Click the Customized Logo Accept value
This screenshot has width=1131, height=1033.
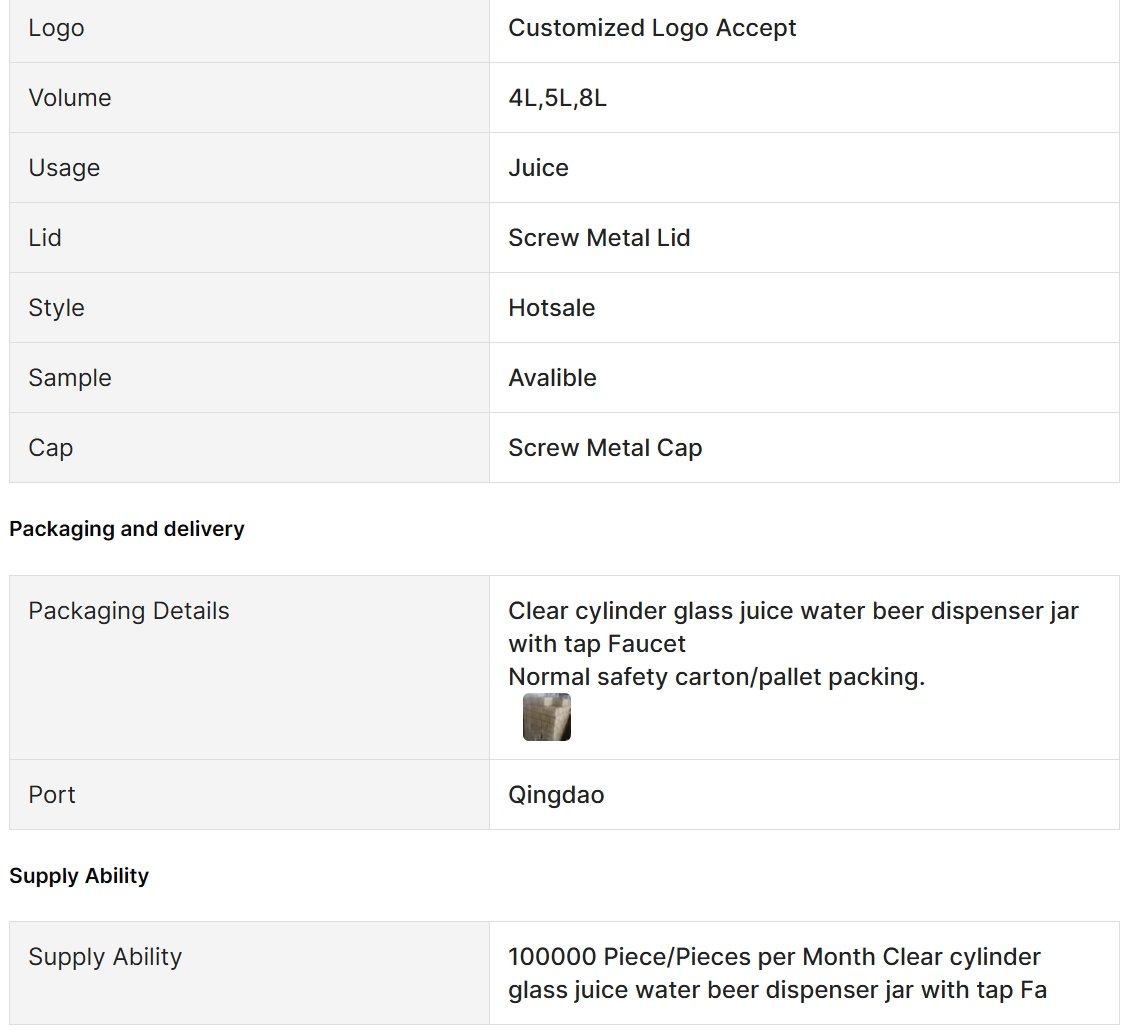coord(652,28)
